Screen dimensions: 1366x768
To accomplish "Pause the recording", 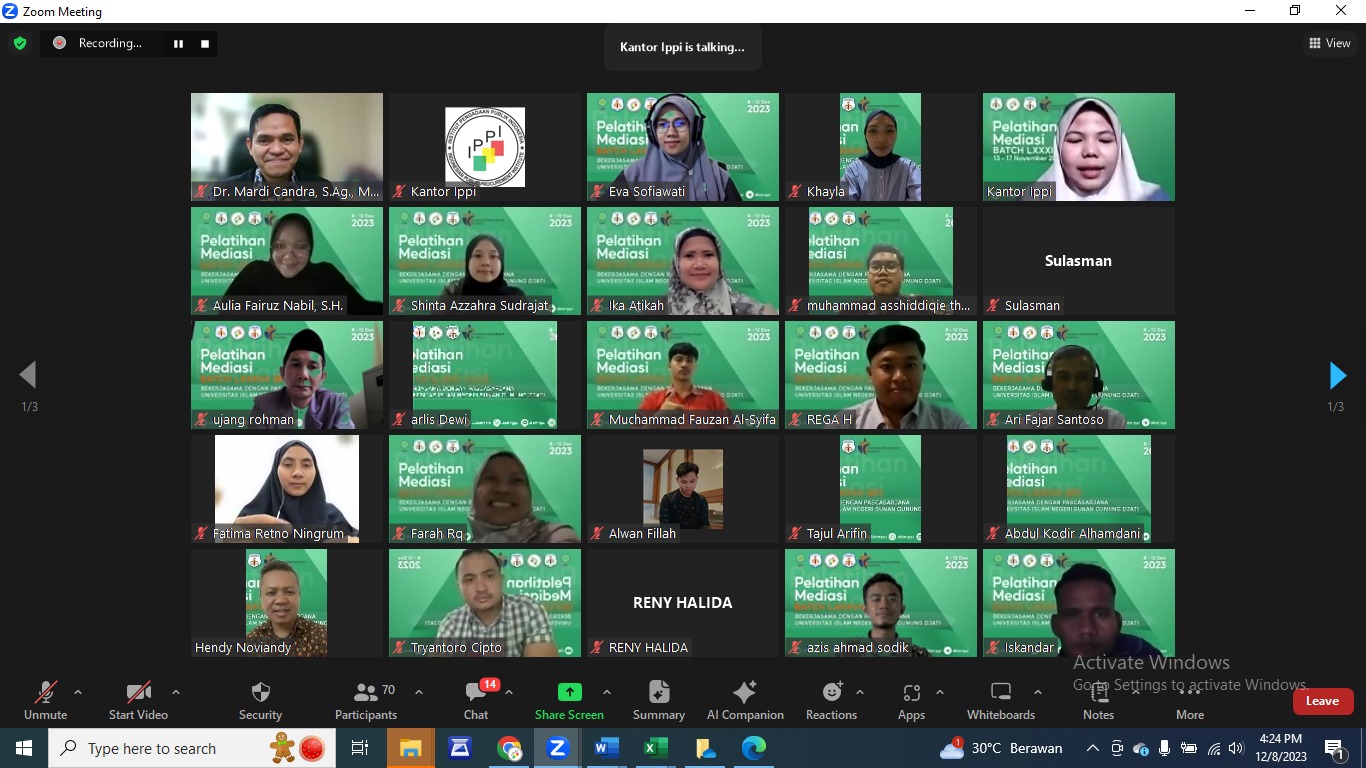I will coord(179,43).
